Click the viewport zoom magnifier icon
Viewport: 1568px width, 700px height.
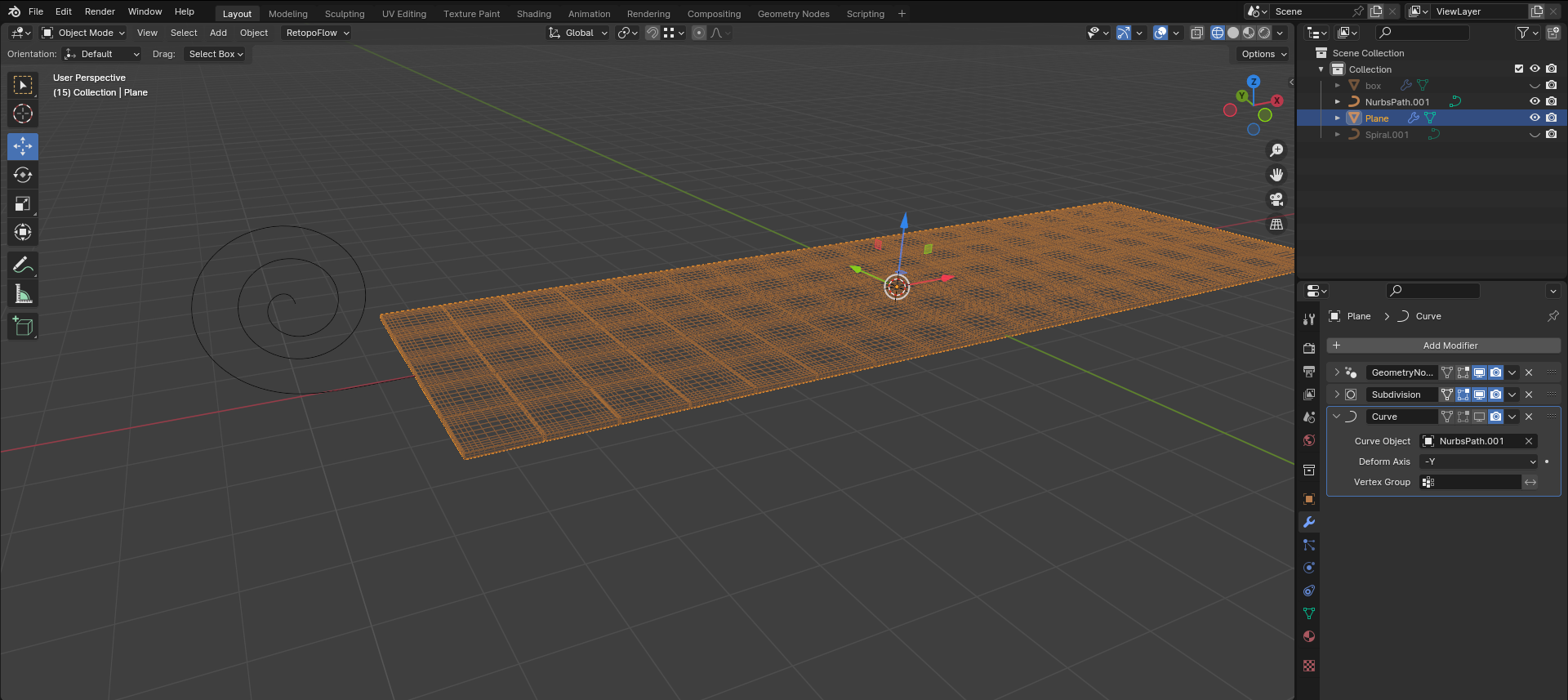pos(1276,150)
